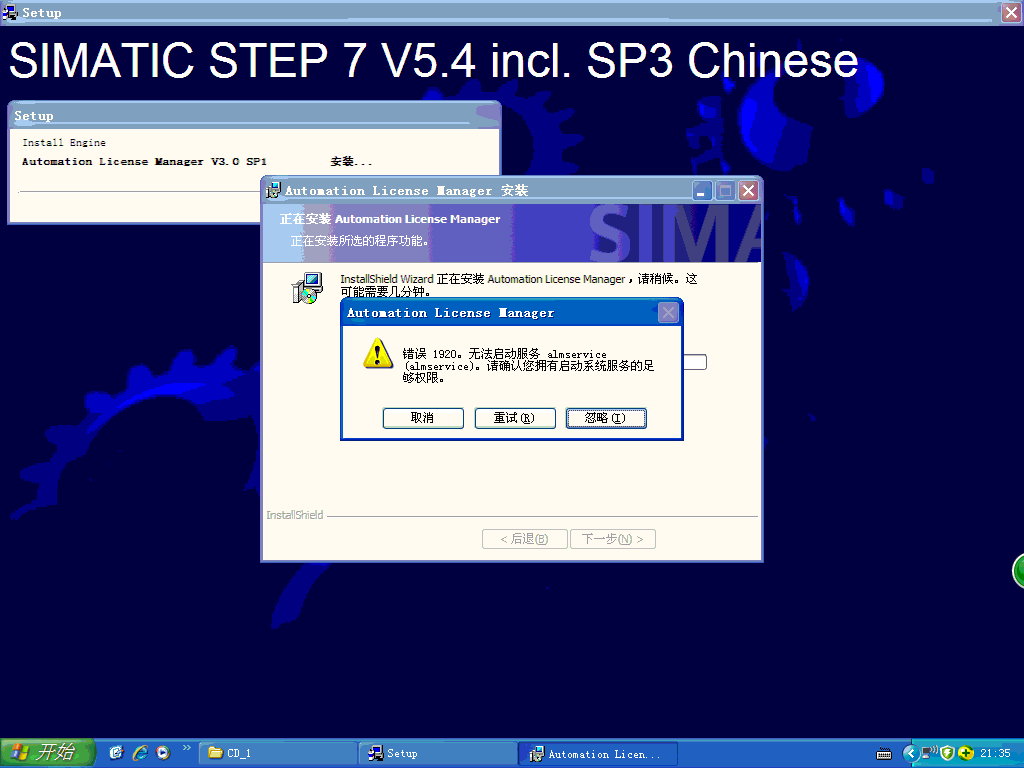Click the 下一步(N) next button

pos(613,539)
